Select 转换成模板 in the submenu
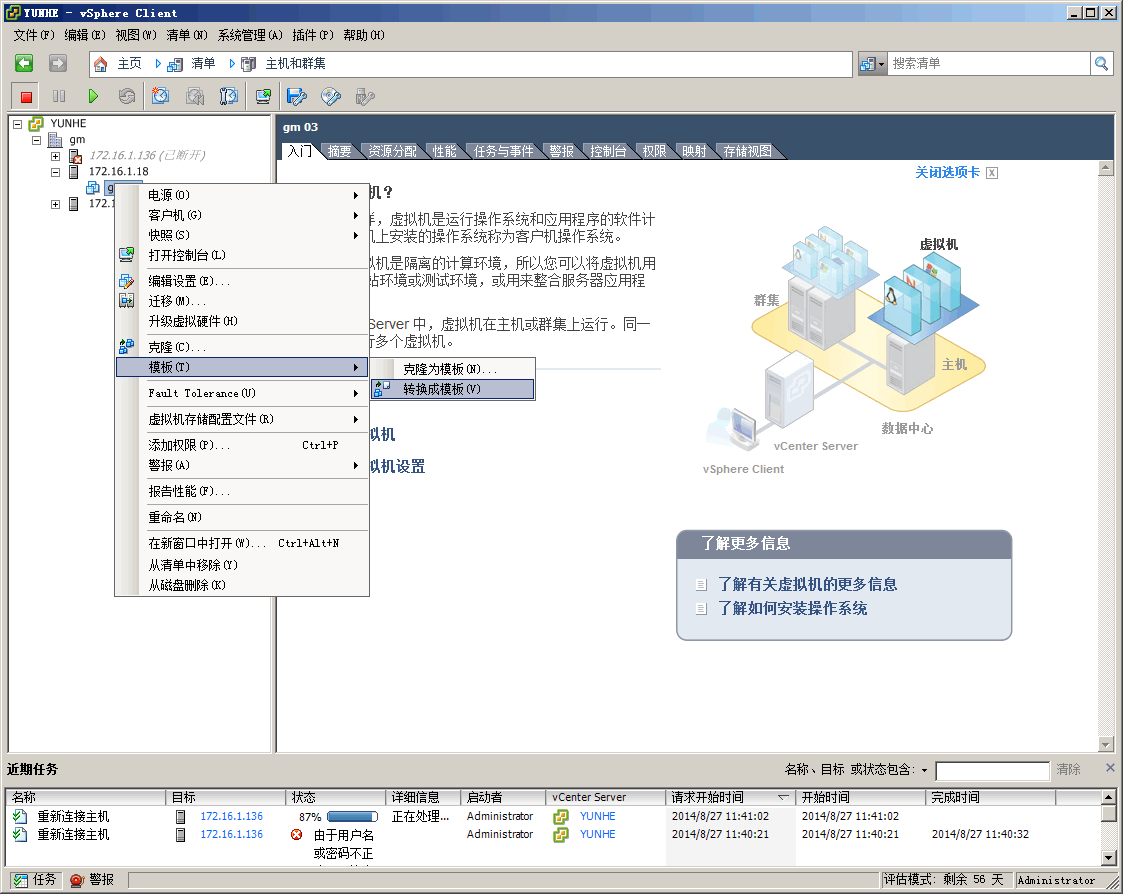Viewport: 1123px width, 894px height. click(x=442, y=389)
